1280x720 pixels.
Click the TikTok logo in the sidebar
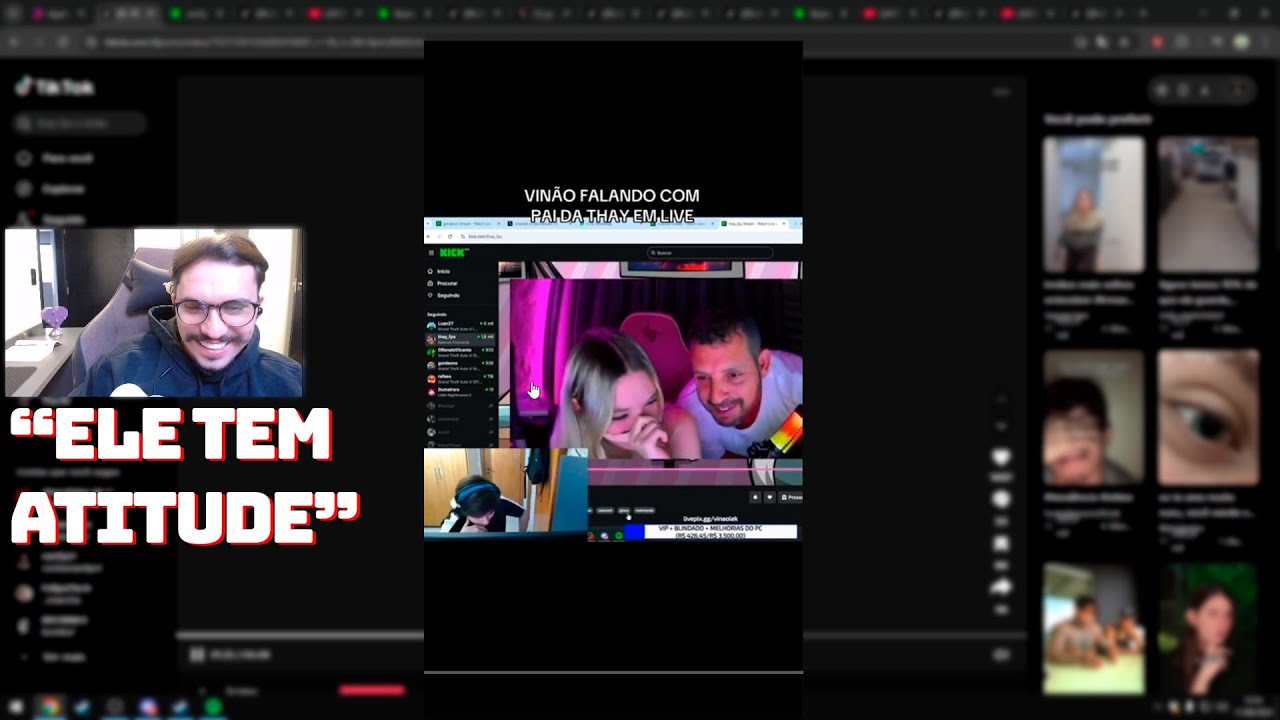(55, 87)
